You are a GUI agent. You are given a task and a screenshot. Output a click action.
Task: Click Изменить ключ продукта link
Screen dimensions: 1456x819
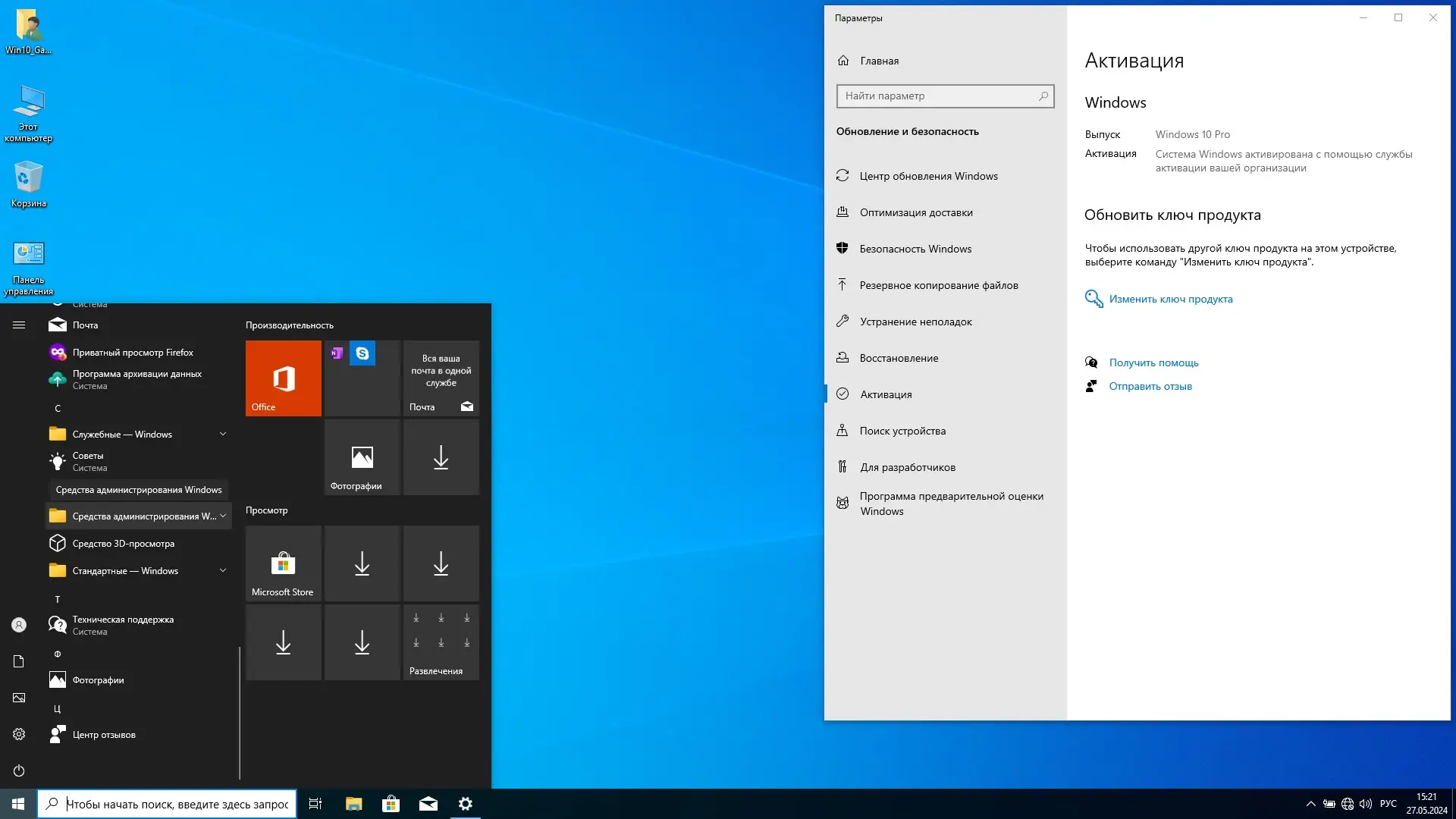1170,299
